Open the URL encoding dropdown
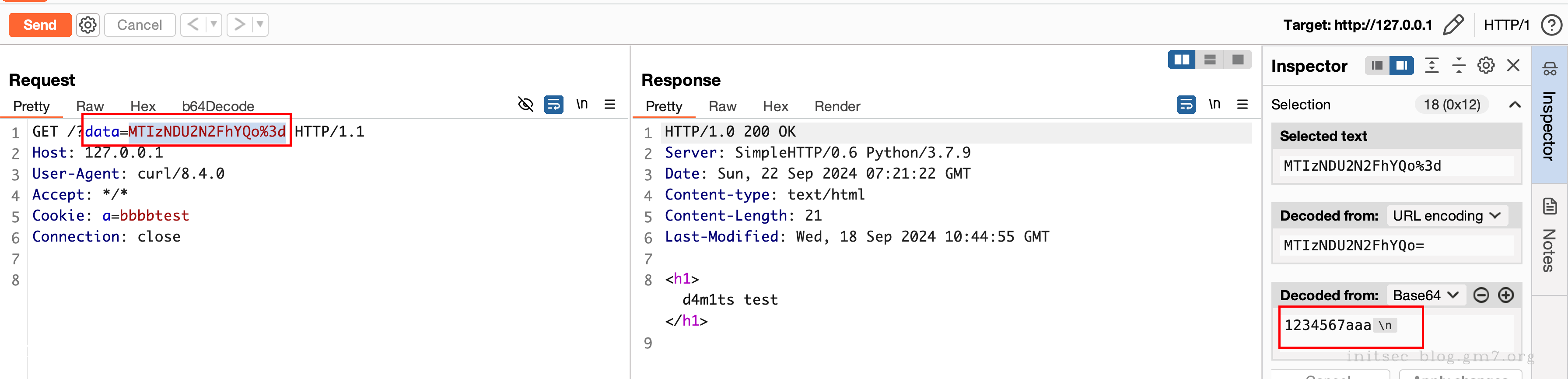This screenshot has height=379, width=1568. [x=1445, y=216]
